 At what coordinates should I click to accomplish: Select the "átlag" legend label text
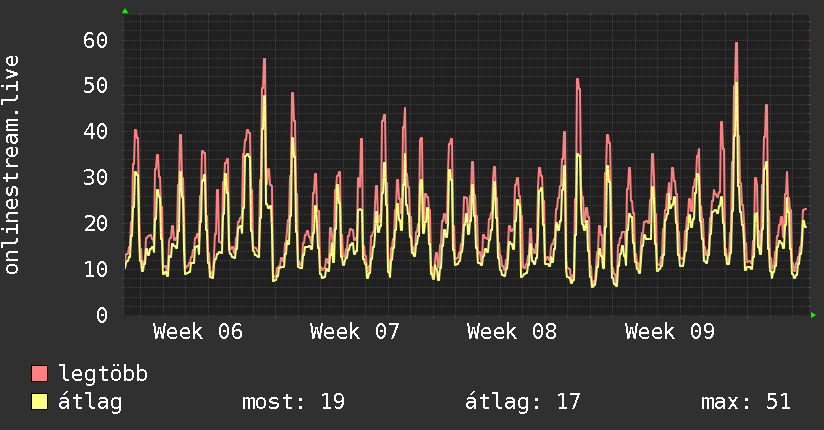coord(91,402)
